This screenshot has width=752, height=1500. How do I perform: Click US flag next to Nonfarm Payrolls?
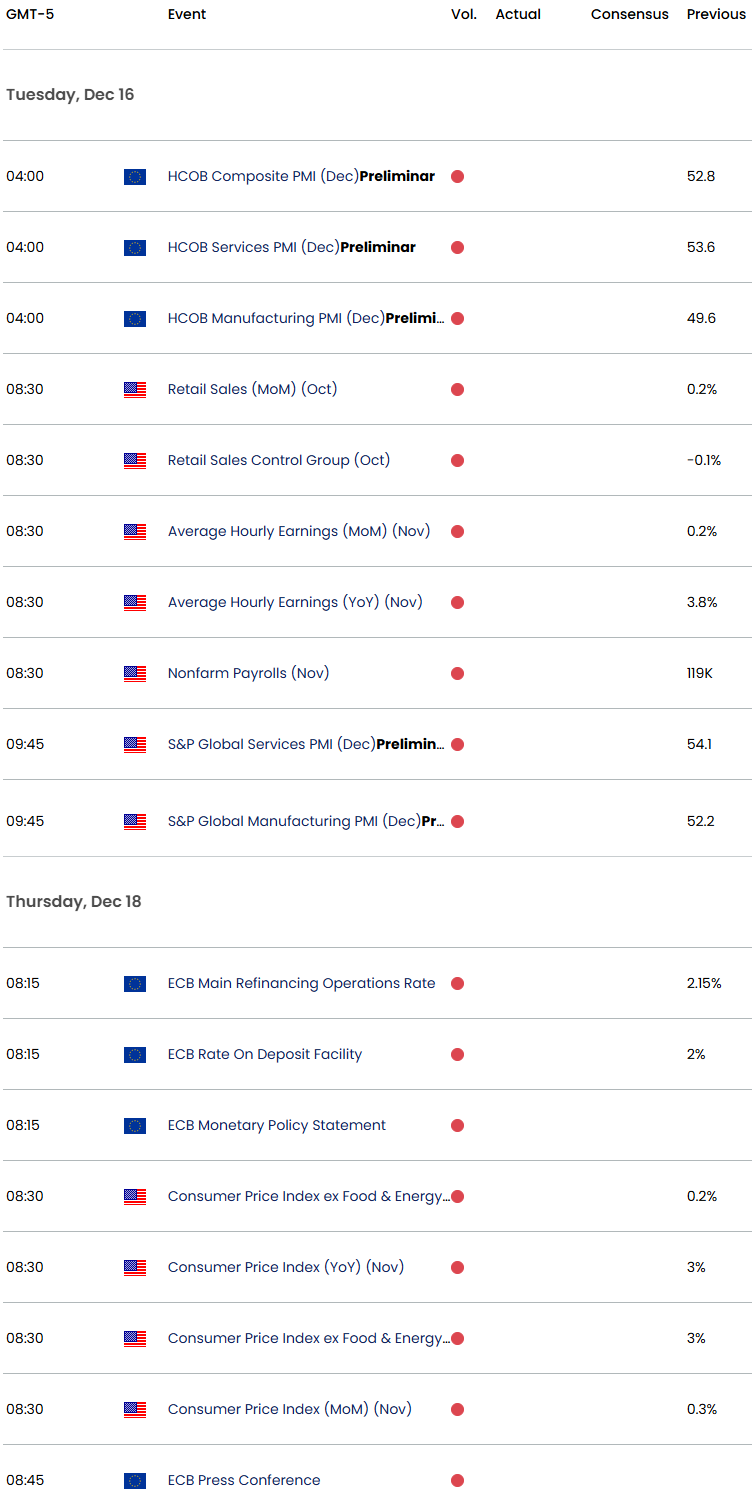(135, 674)
